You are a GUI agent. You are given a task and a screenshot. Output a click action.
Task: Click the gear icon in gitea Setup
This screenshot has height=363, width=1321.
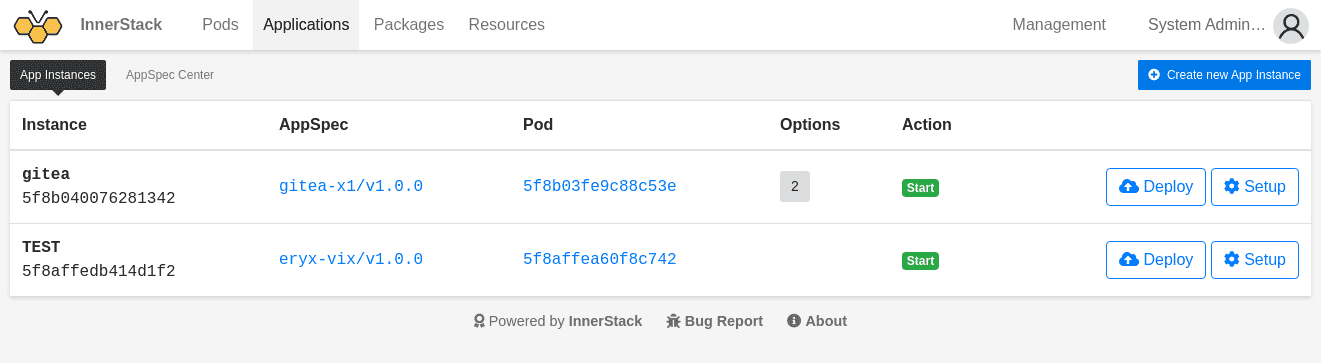1232,187
